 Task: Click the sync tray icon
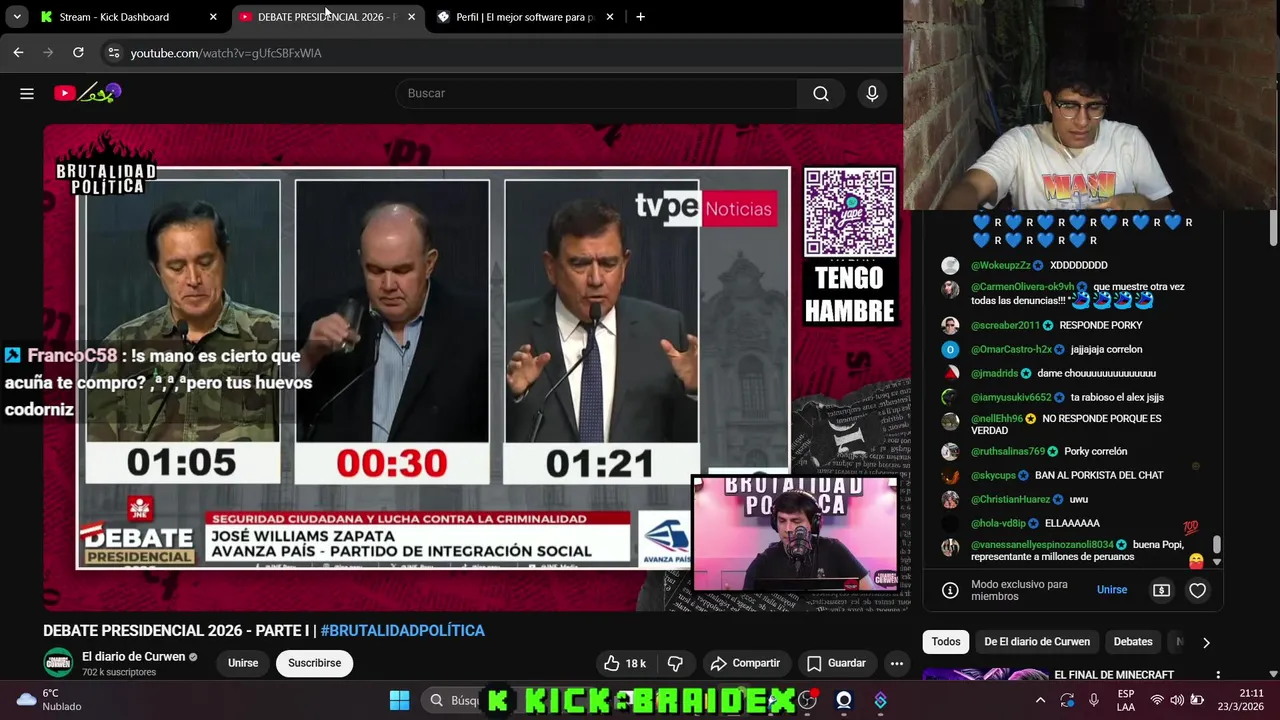(1067, 700)
